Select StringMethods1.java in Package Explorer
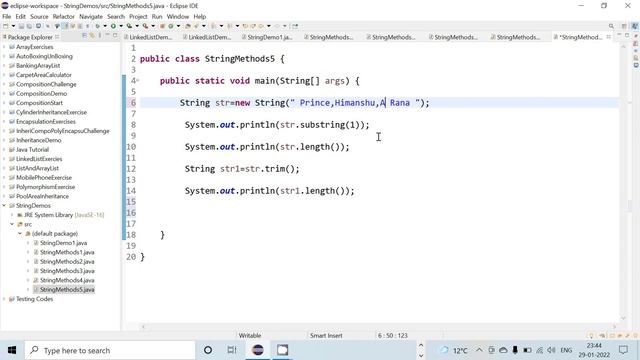This screenshot has height=360, width=640. tap(67, 252)
